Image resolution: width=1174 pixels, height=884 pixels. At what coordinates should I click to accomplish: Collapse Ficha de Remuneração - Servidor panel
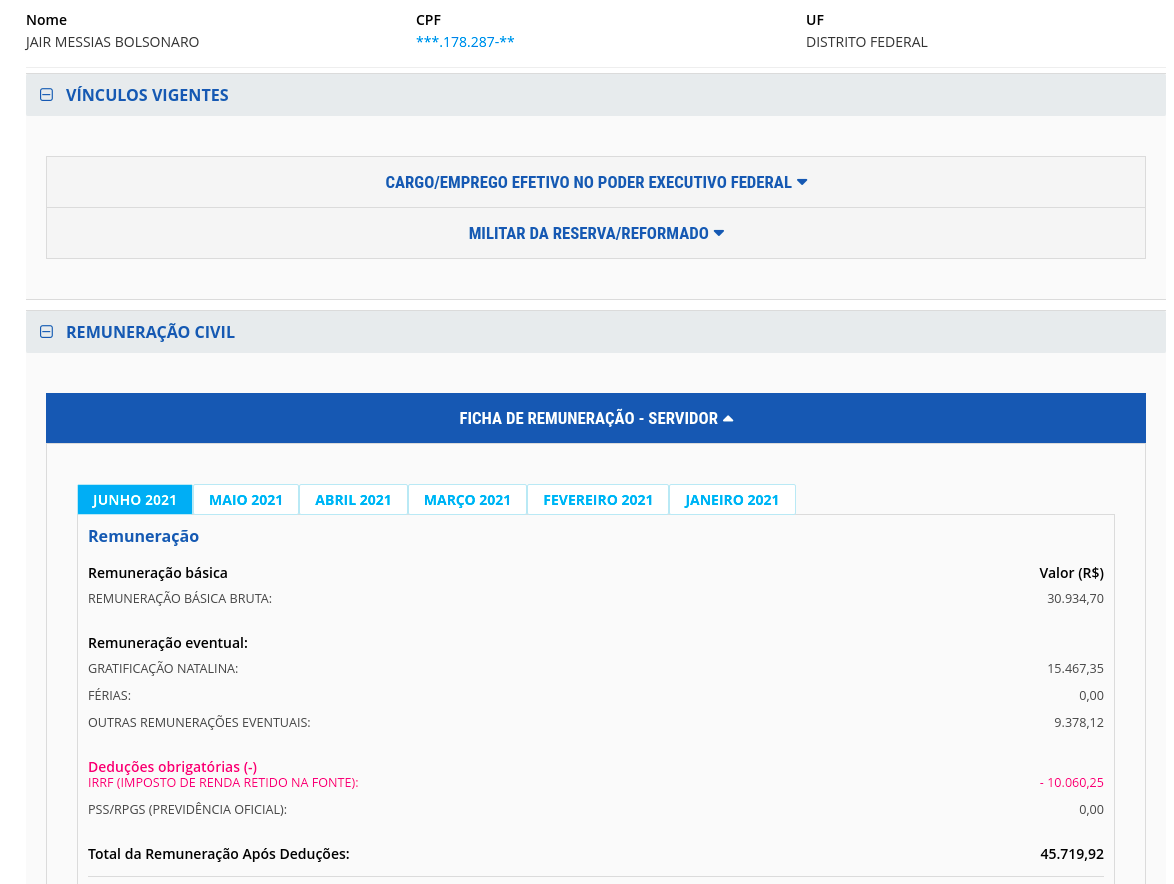pos(588,418)
